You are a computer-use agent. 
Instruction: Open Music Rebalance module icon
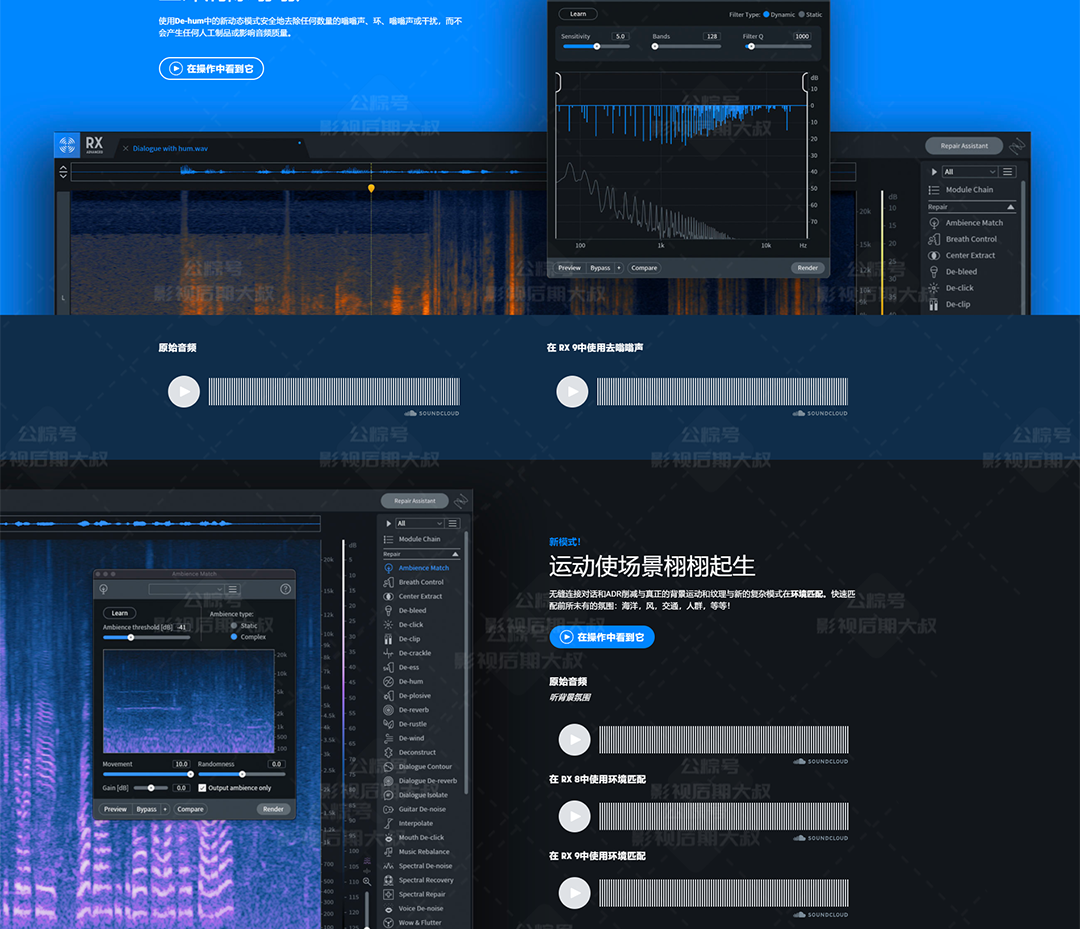pos(388,852)
